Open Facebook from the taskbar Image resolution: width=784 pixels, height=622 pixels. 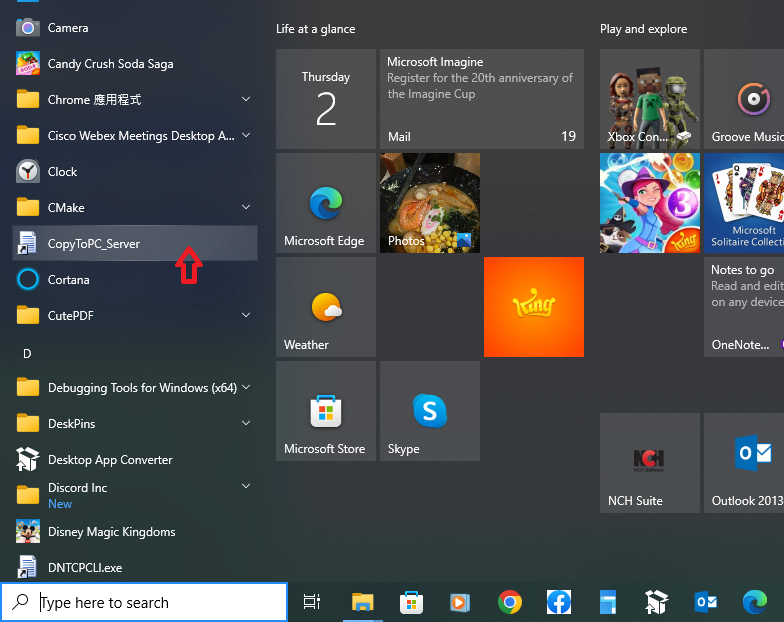pyautogui.click(x=558, y=602)
